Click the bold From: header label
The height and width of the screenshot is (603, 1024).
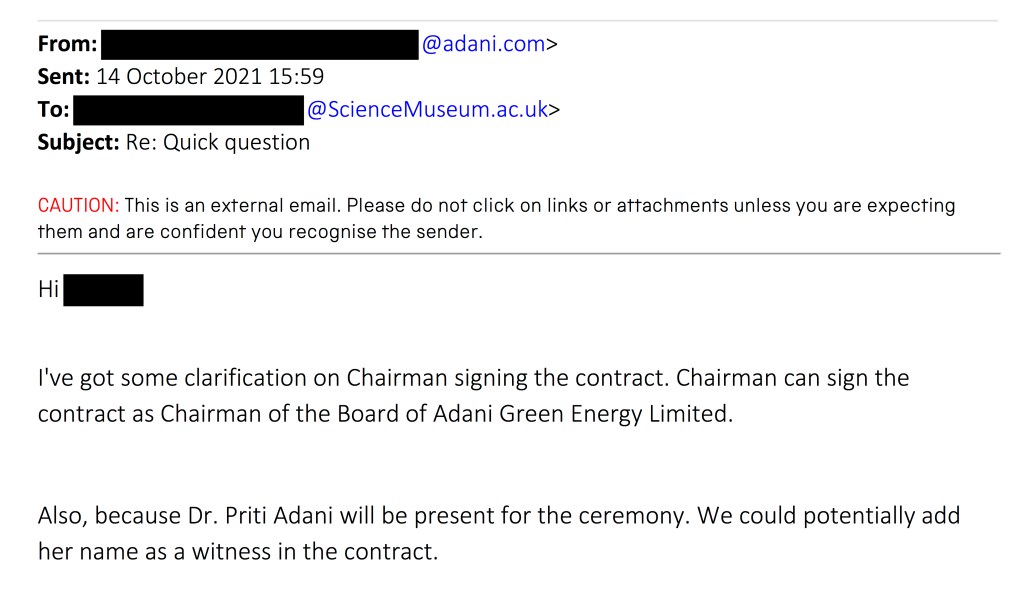coord(68,45)
